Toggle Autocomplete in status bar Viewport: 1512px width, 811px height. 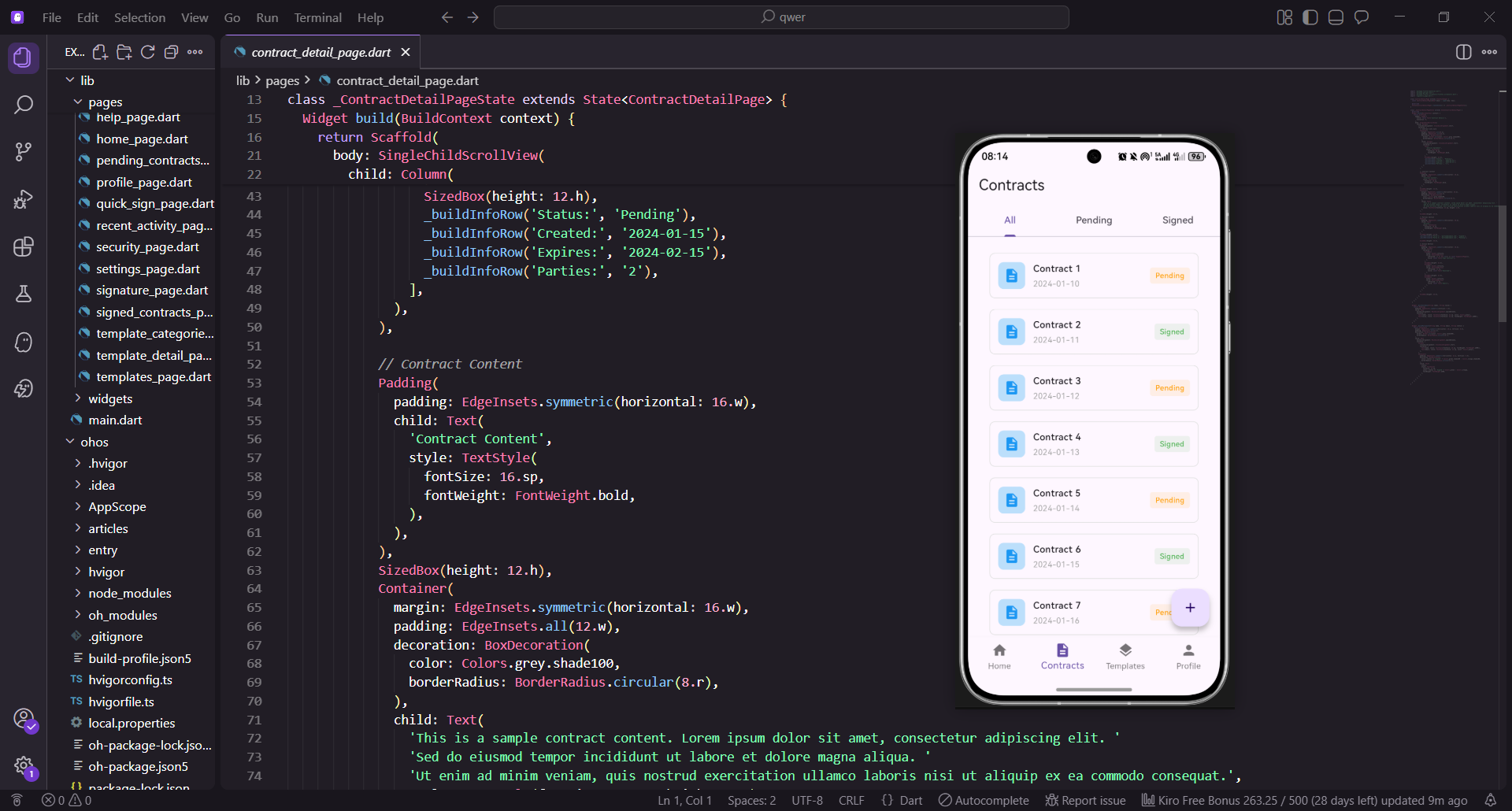[x=984, y=800]
